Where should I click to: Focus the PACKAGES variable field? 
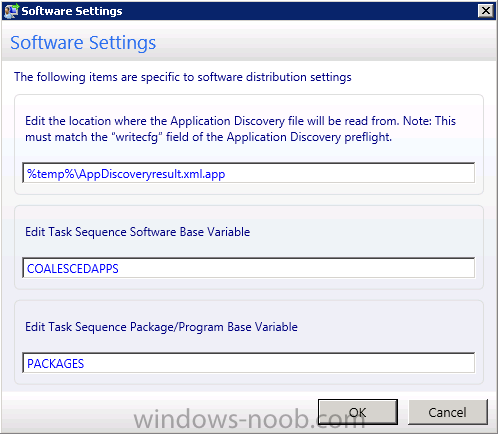(249, 363)
